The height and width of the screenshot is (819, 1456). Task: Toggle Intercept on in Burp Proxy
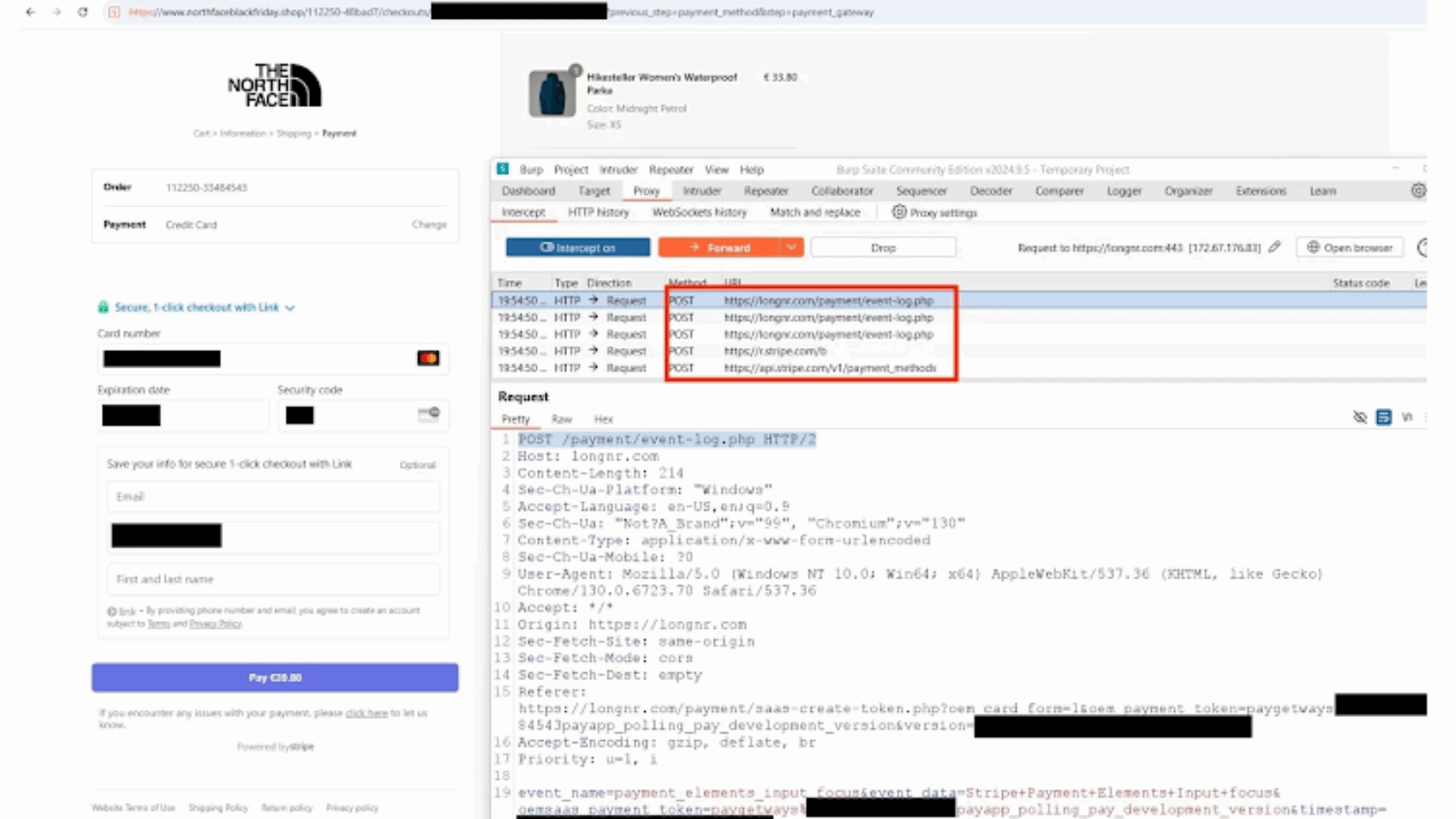579,247
